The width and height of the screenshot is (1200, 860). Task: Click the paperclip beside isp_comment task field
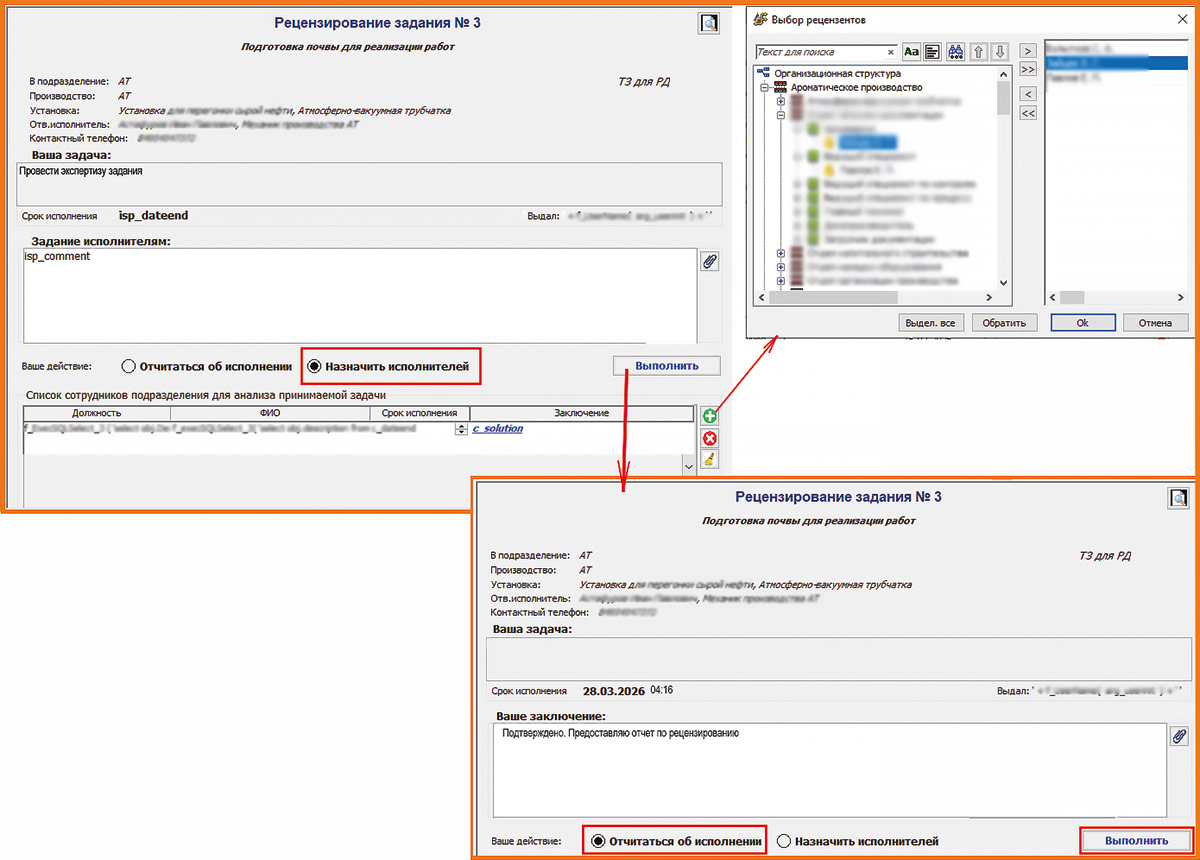tap(709, 261)
